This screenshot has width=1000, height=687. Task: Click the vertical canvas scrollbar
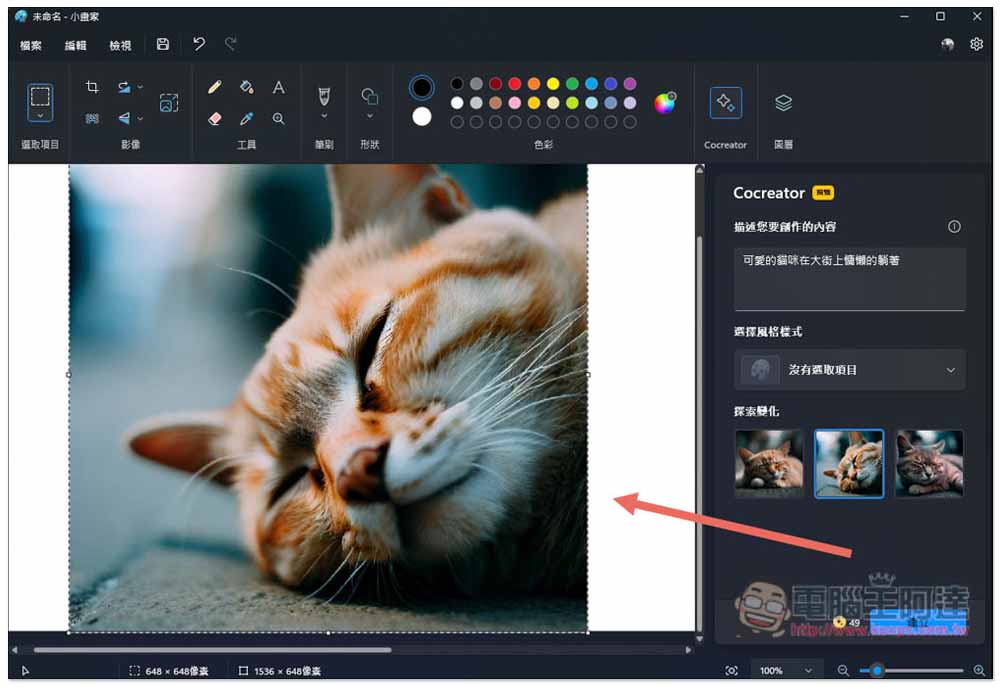(x=700, y=434)
